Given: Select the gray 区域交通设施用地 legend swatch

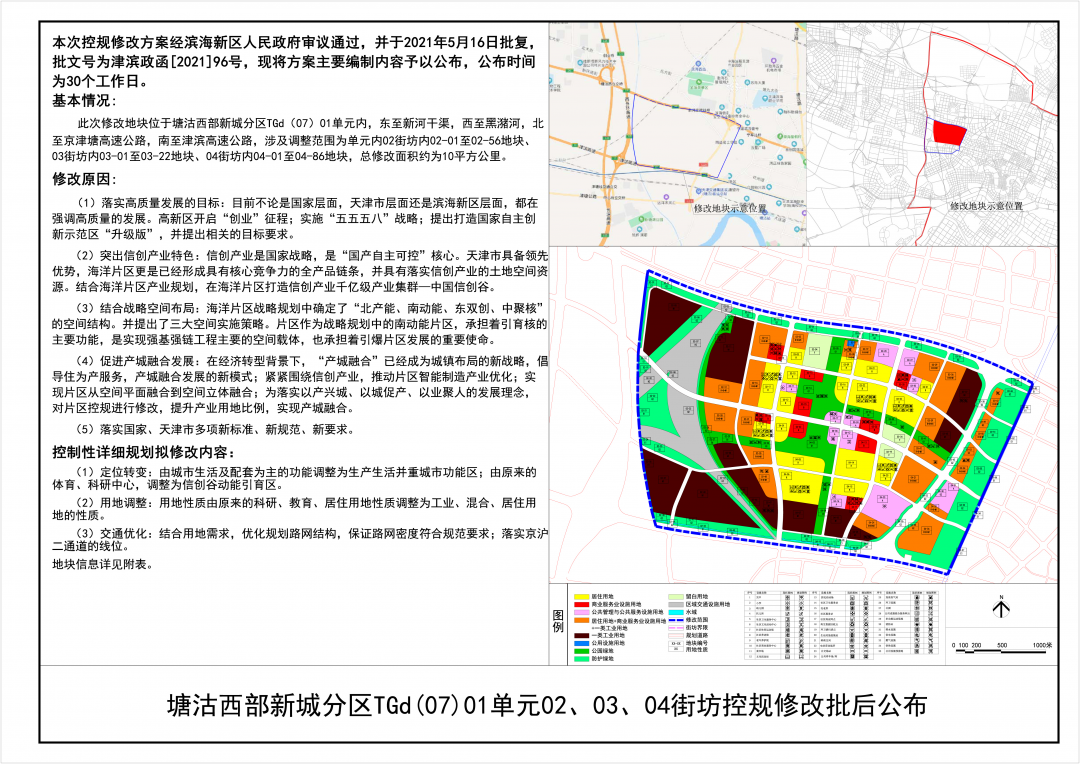Looking at the screenshot, I should (x=676, y=604).
